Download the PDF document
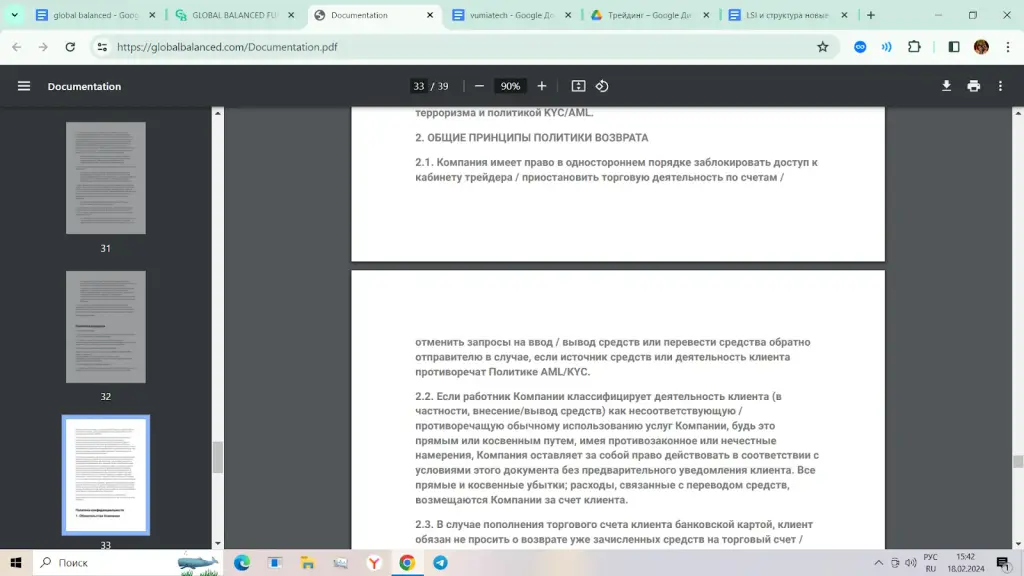The height and width of the screenshot is (576, 1024). [x=946, y=86]
